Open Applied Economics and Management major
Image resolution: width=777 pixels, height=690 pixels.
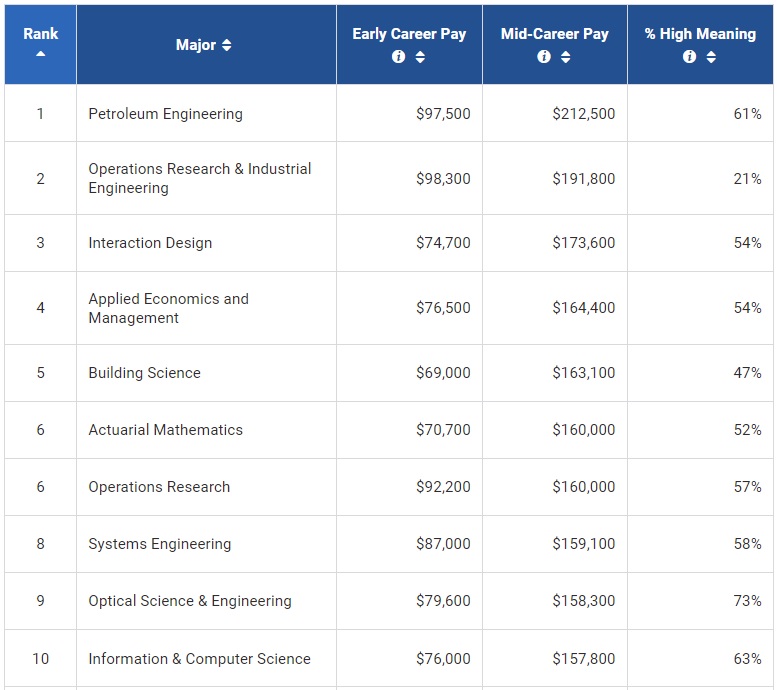(168, 308)
